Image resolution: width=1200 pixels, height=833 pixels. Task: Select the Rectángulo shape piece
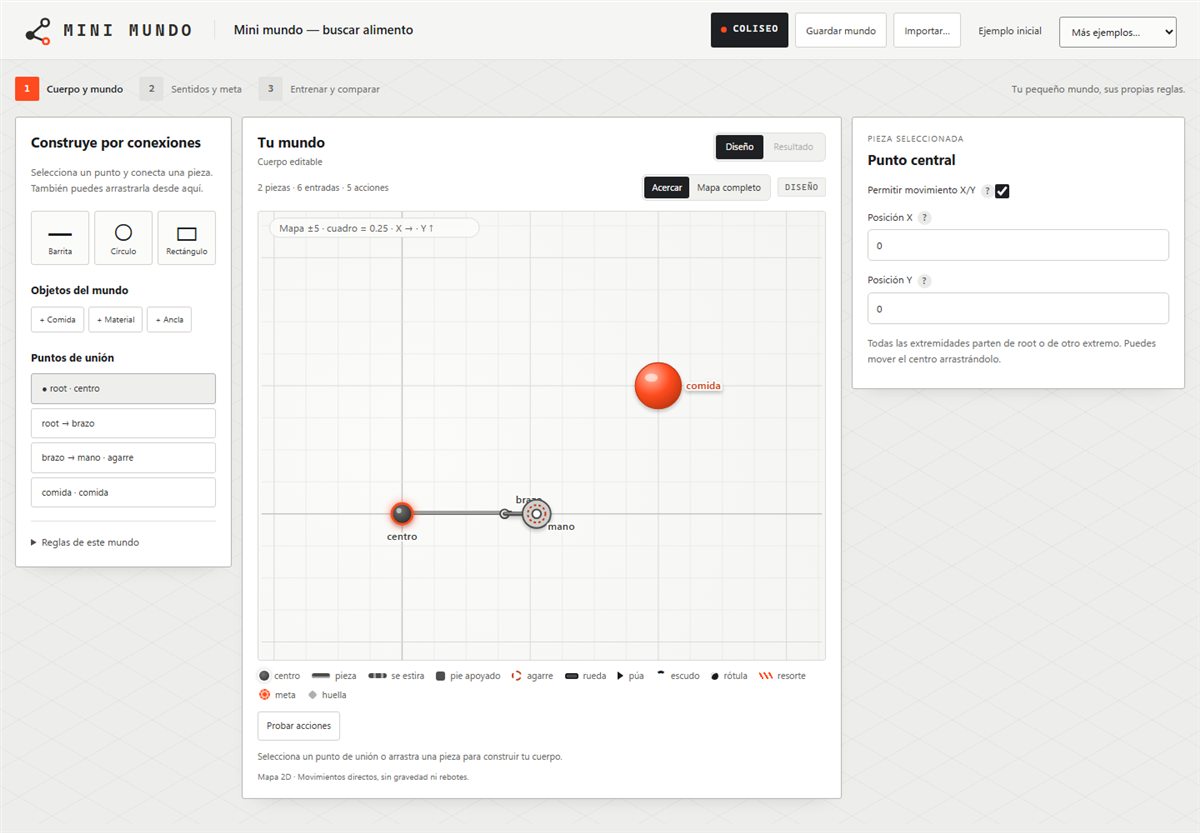(187, 238)
